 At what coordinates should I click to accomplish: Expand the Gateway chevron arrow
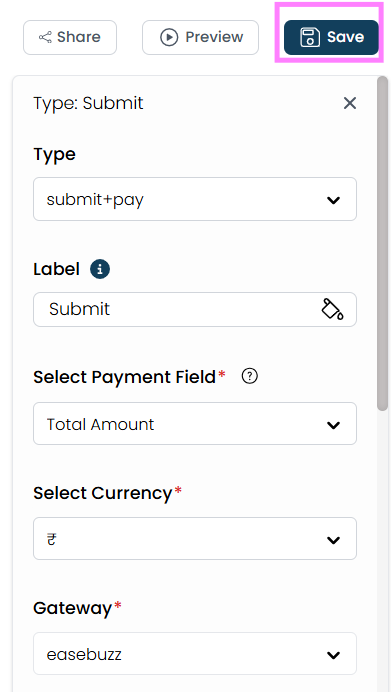(333, 655)
